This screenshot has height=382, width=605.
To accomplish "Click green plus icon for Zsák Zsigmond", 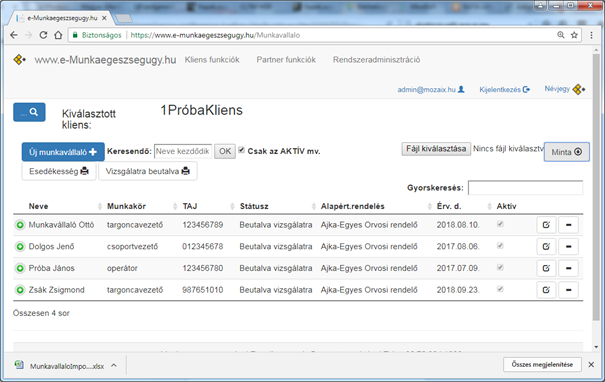I will click(20, 290).
